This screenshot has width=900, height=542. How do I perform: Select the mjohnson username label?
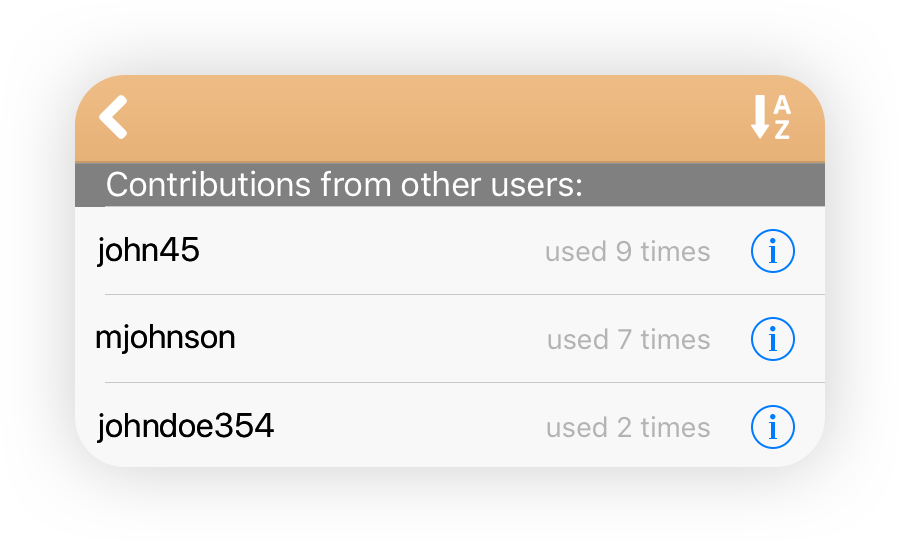[165, 338]
